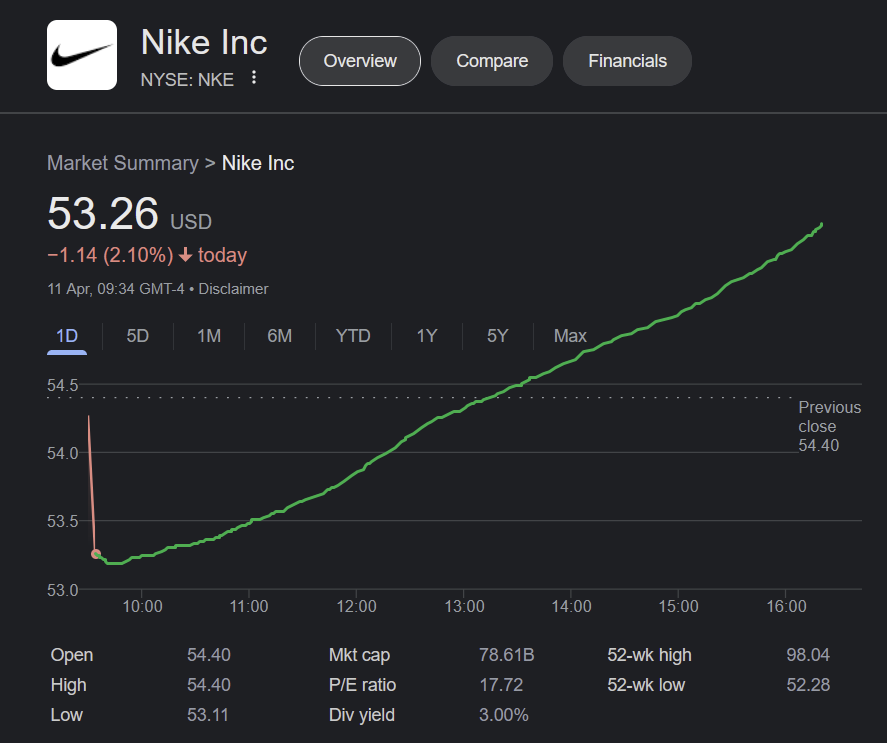Click the P/E ratio label
The image size is (887, 743).
click(x=362, y=685)
